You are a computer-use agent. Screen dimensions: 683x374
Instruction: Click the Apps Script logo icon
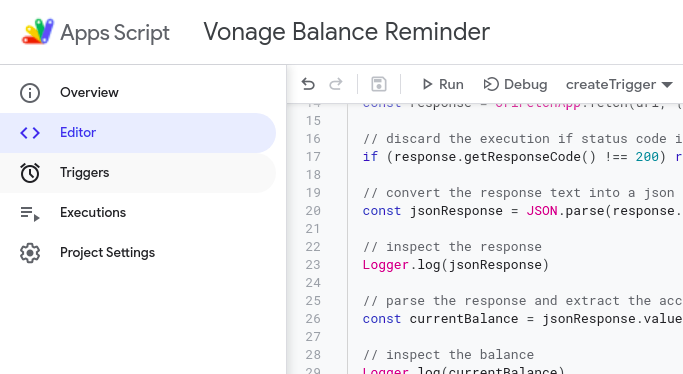coord(38,31)
